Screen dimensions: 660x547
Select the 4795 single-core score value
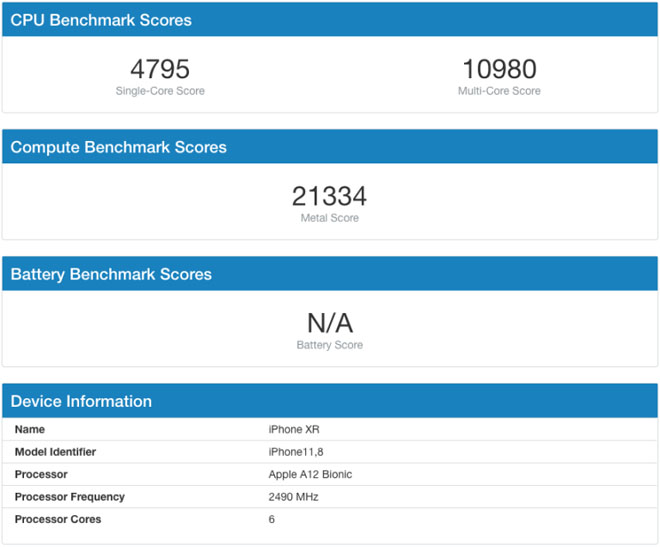point(160,69)
